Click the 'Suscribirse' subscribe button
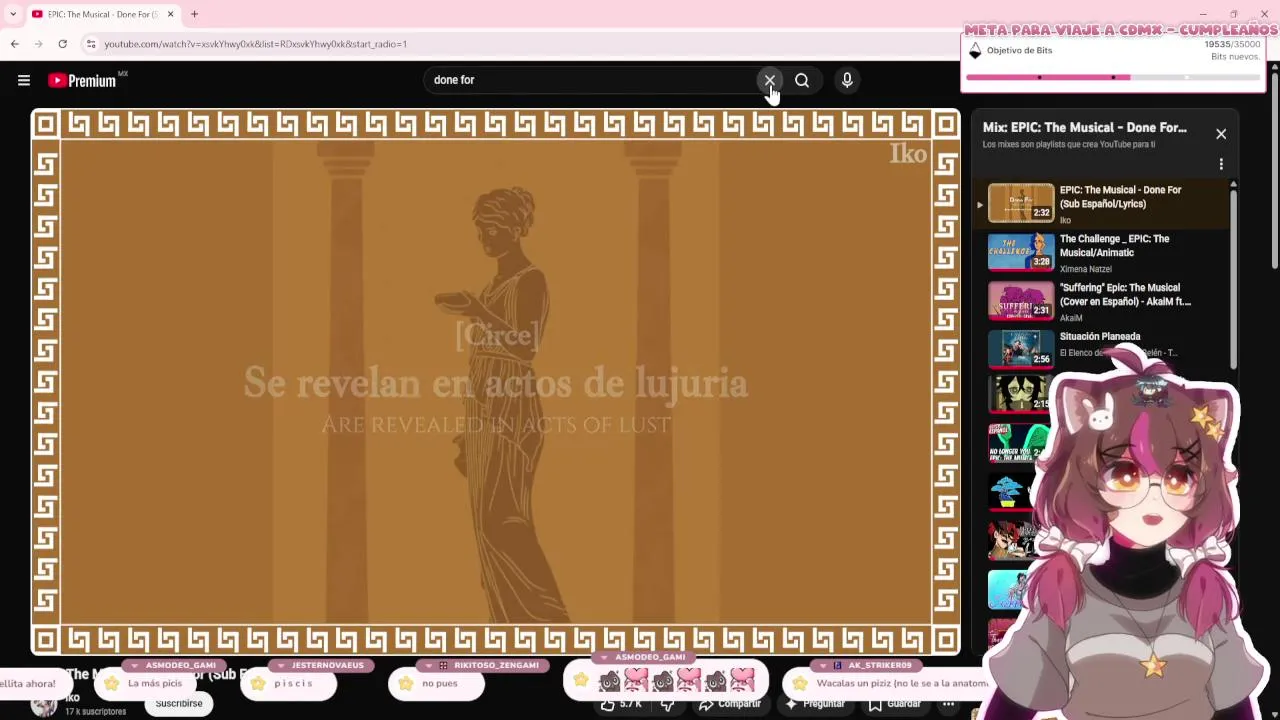This screenshot has width=1280, height=720. [x=179, y=704]
